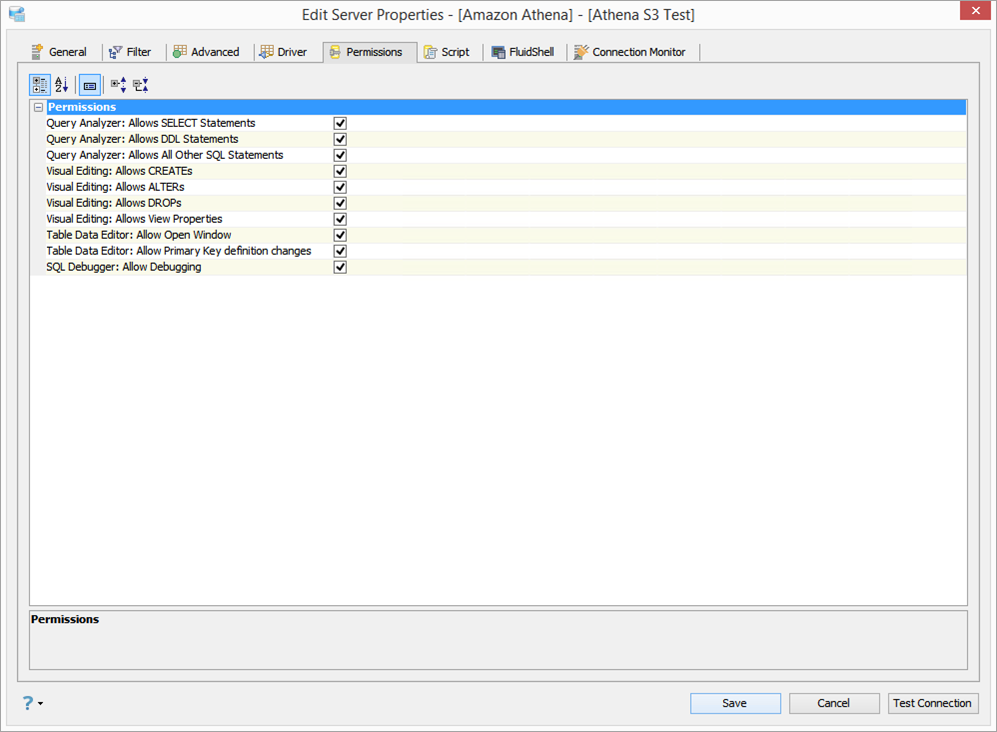Click the Save button

coord(735,703)
